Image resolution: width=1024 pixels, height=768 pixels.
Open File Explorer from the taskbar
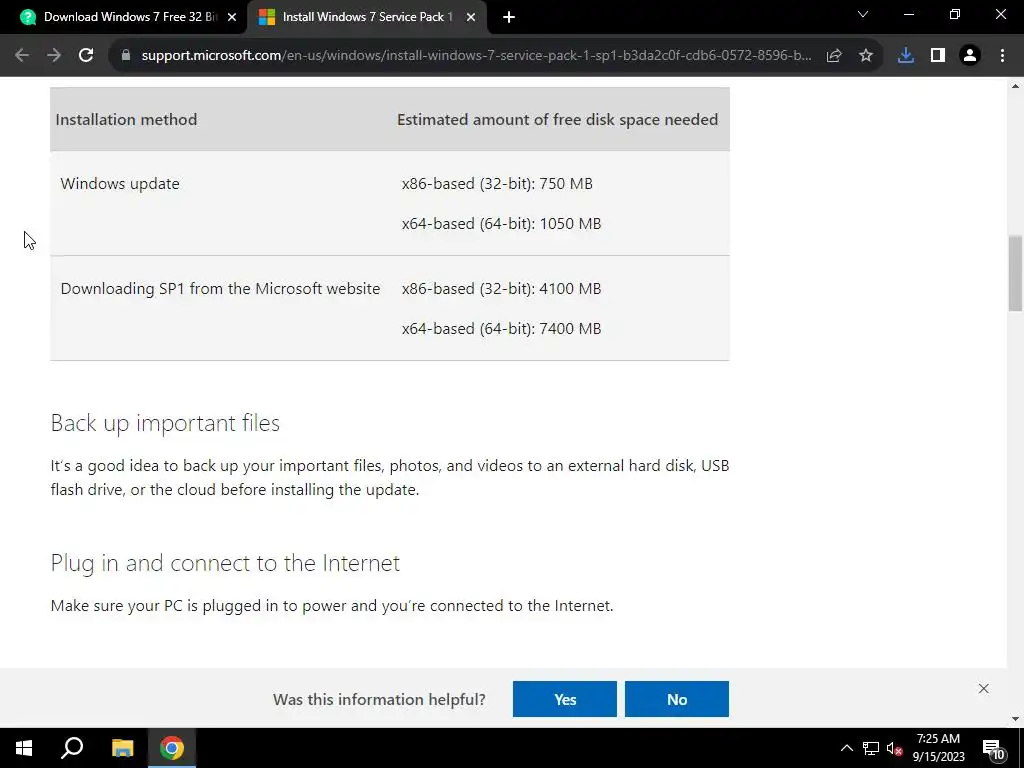pos(123,748)
